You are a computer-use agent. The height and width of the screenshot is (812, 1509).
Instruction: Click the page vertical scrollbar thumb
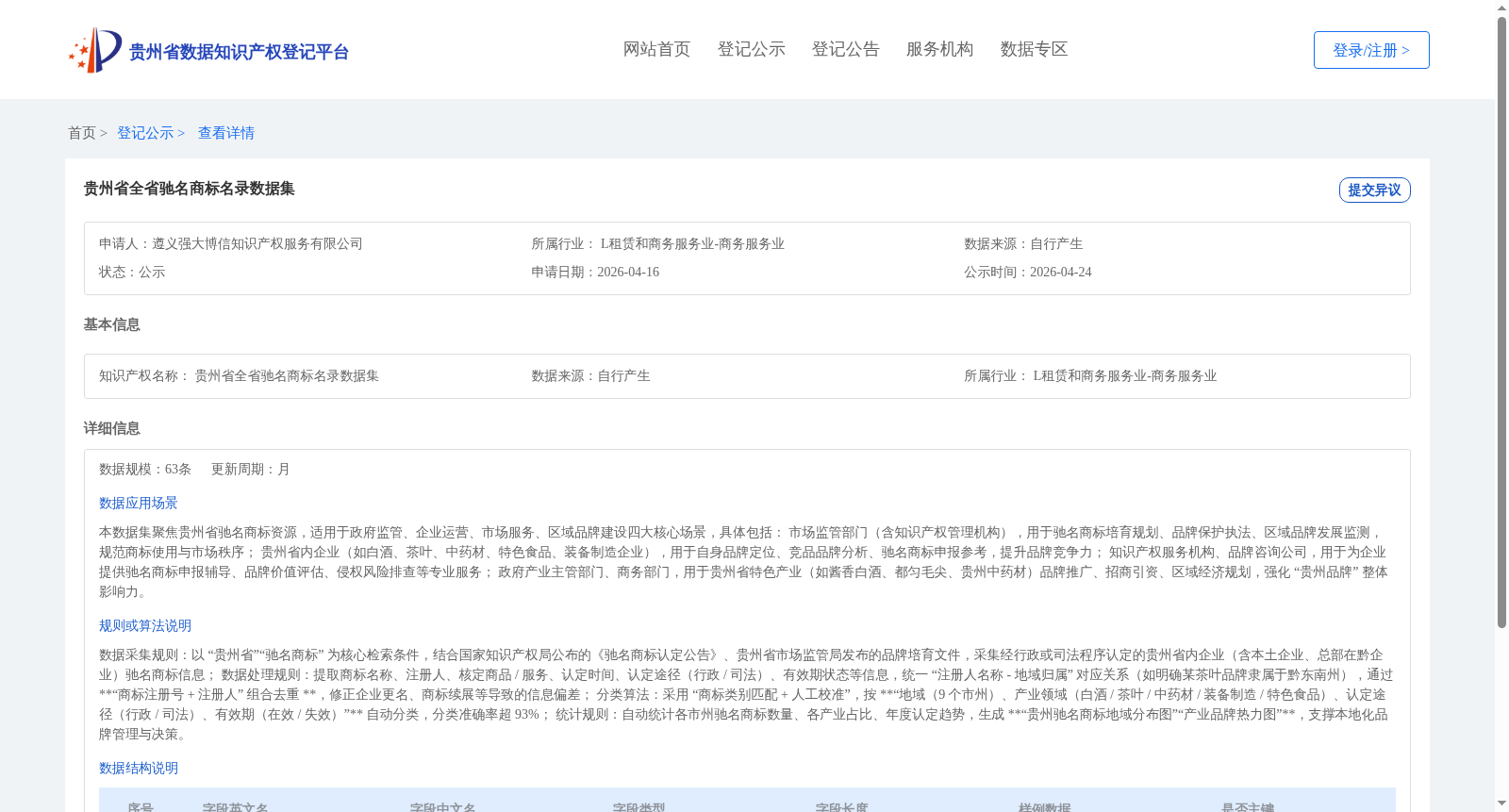[1501, 323]
